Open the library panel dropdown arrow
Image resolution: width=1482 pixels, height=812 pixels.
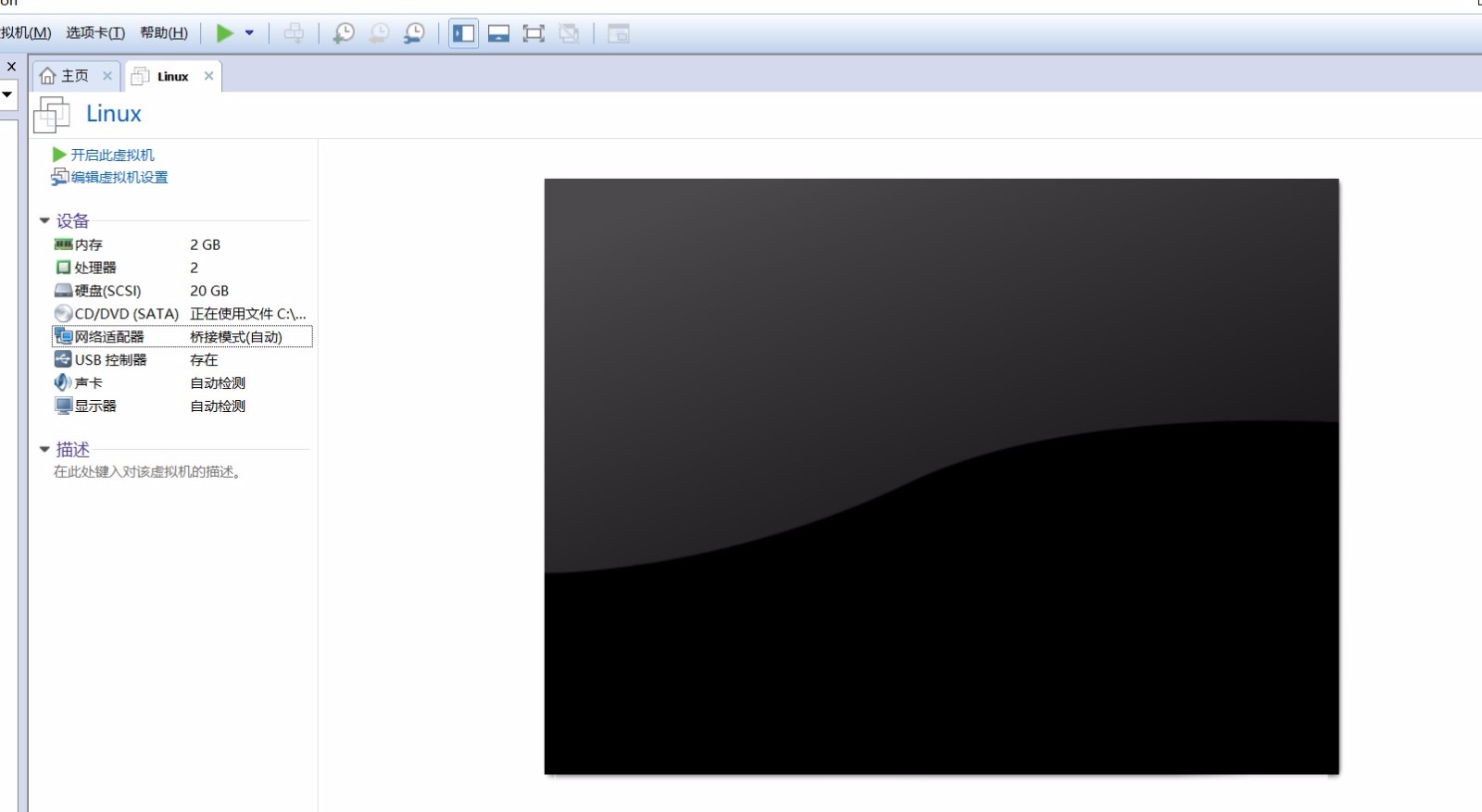[6, 94]
